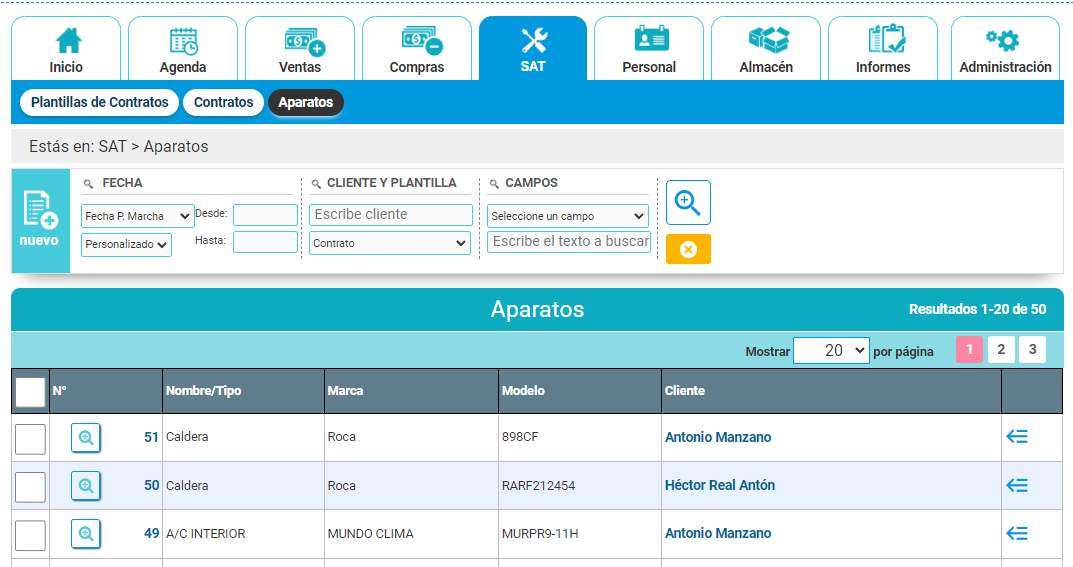Screen dimensions: 1073x567
Task: Open the Informes reports tab
Action: [883, 49]
